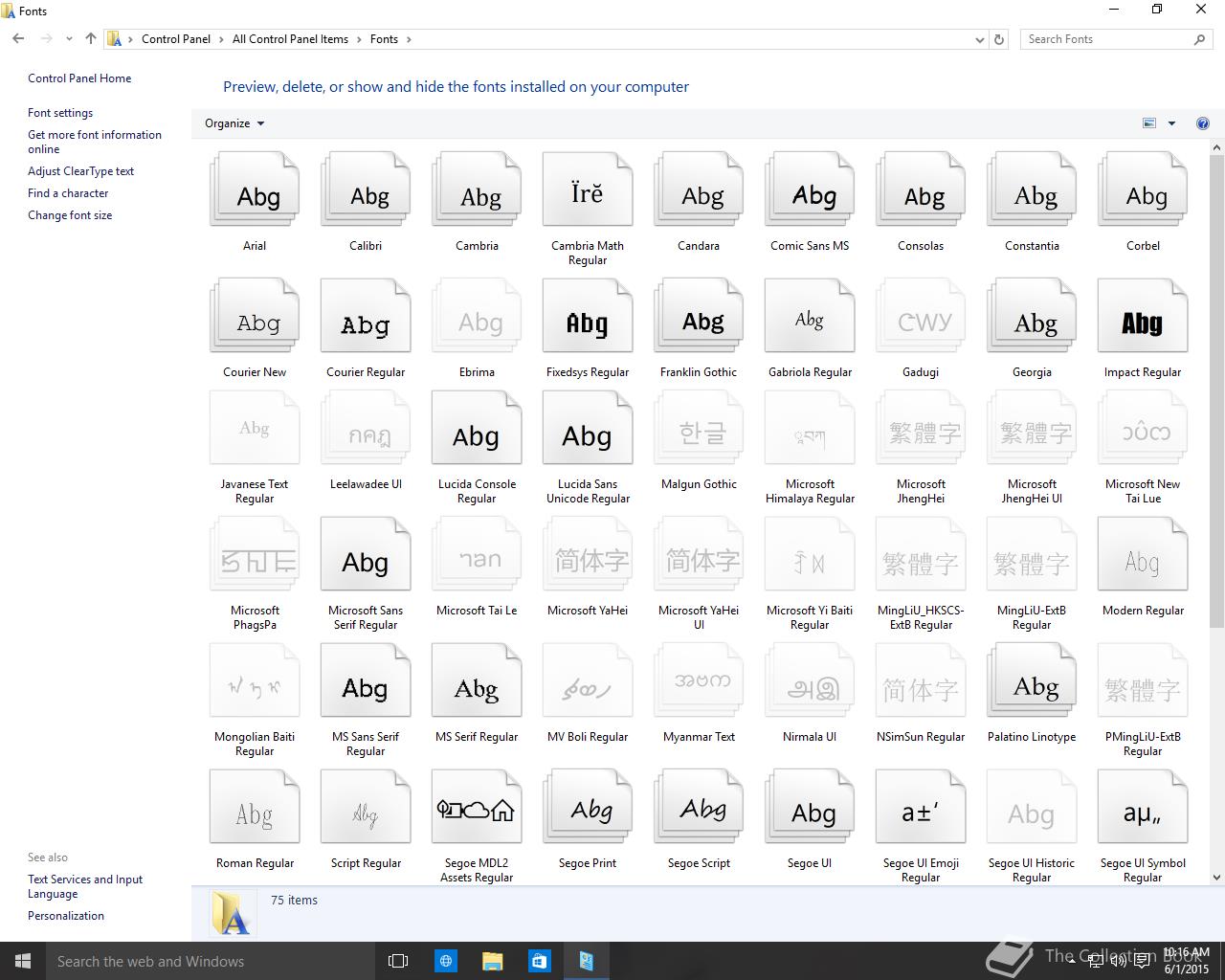This screenshot has height=980, width=1225.
Task: Refresh the Fonts folder view
Action: (999, 39)
